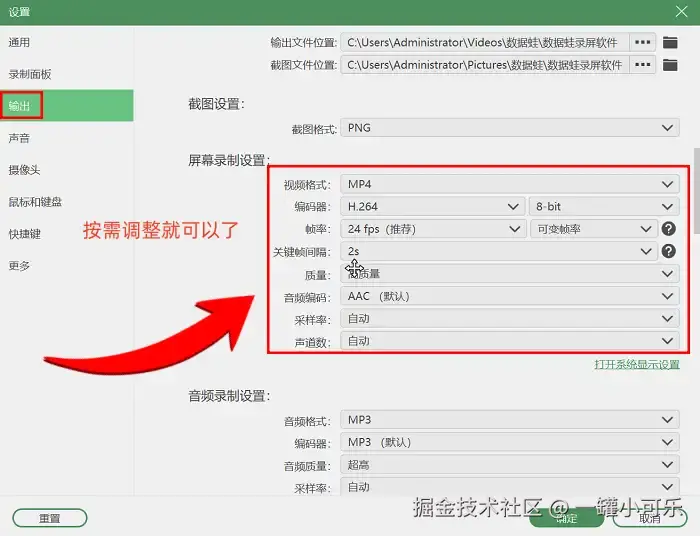700x536 pixels.
Task: Expand the audio format MP3 dropdown
Action: point(510,420)
